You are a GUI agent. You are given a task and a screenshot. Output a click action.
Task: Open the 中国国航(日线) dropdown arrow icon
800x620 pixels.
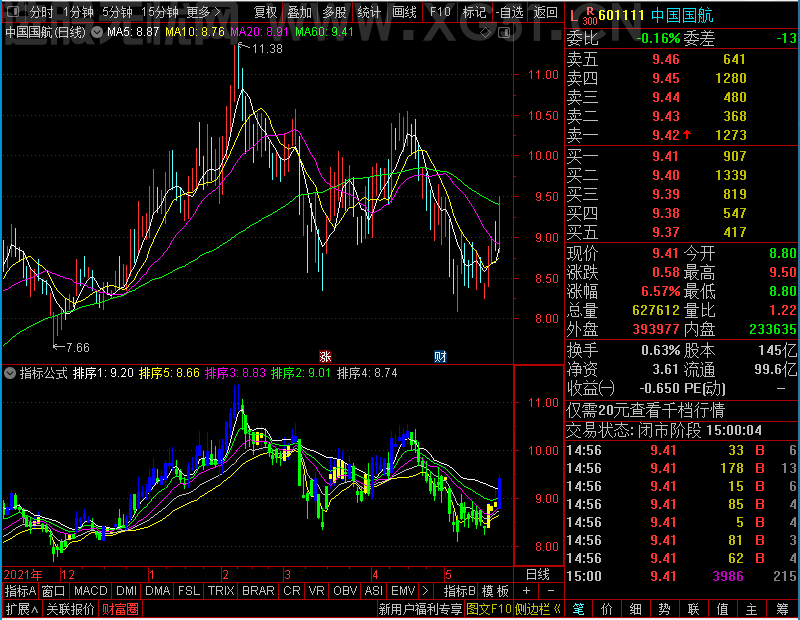click(96, 32)
